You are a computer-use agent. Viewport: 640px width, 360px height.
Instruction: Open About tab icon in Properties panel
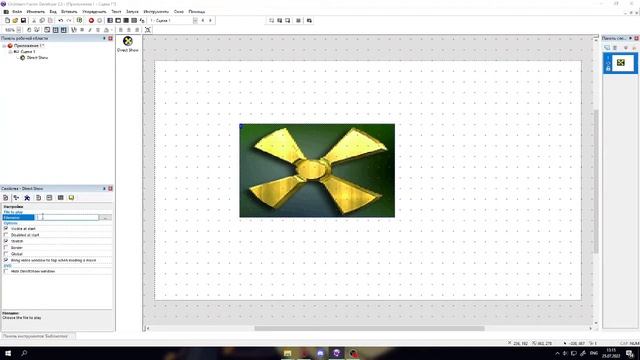71,198
